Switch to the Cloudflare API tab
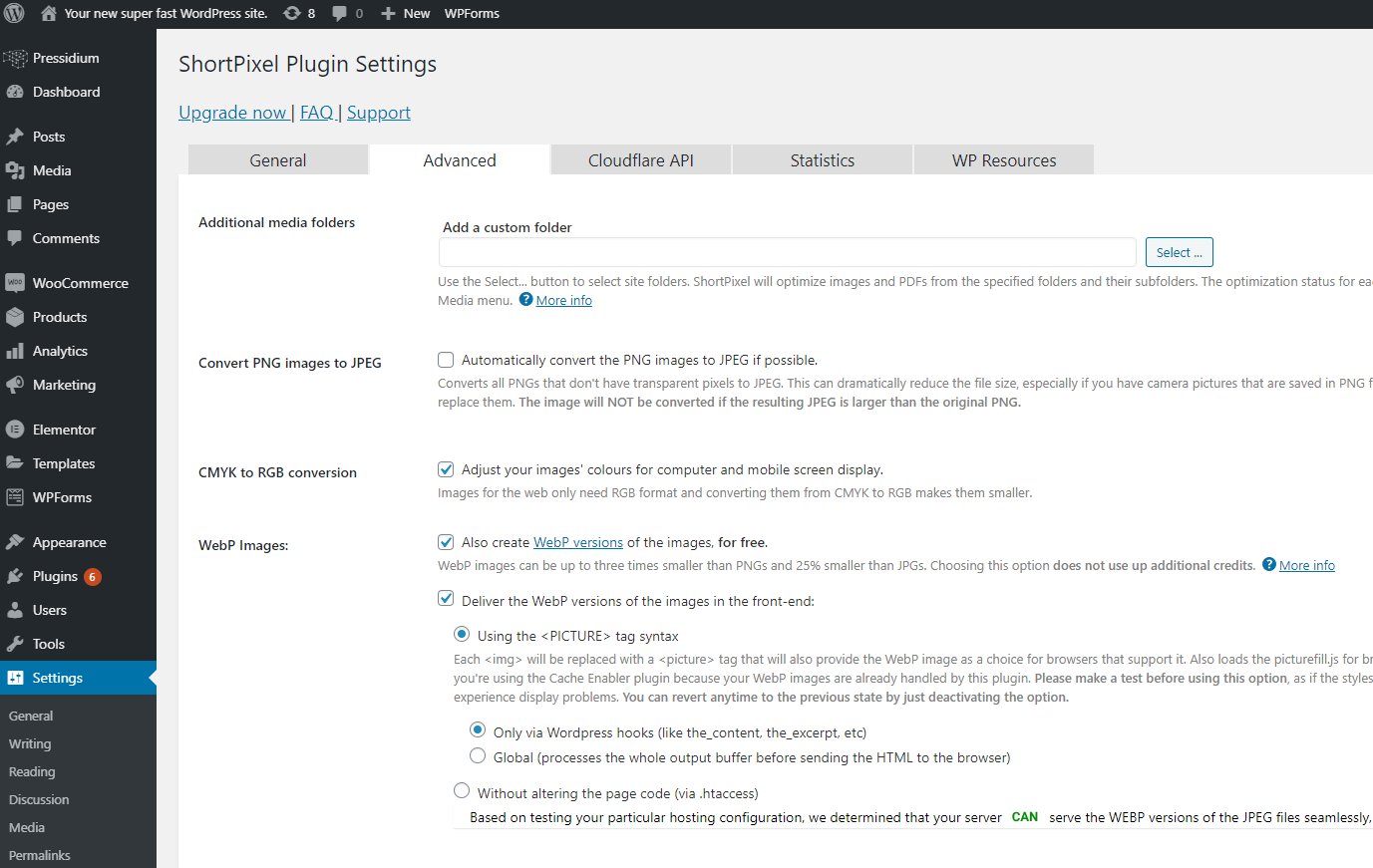Viewport: 1373px width, 868px height. coord(641,160)
